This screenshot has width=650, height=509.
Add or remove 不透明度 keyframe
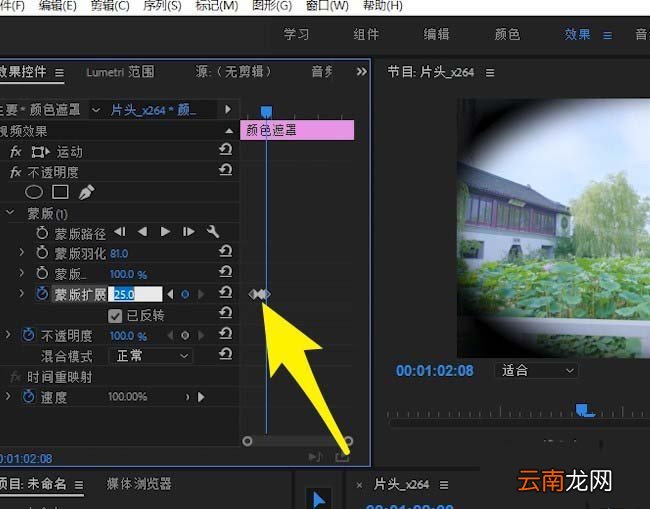[x=185, y=335]
